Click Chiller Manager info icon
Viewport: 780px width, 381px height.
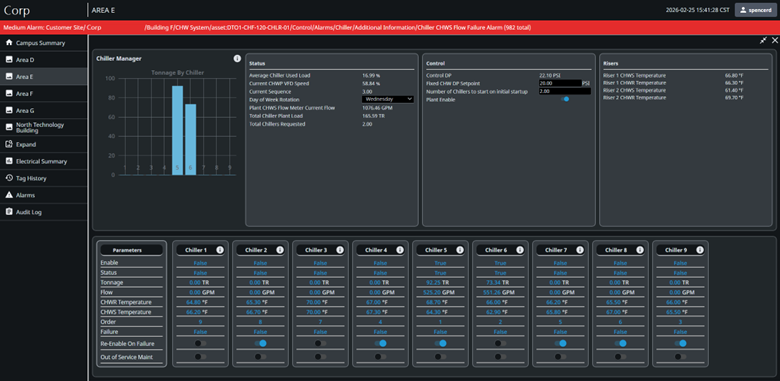tap(237, 59)
